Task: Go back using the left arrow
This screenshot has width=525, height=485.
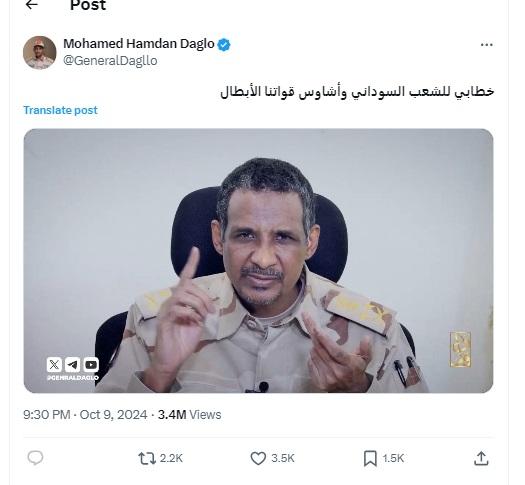Action: [31, 5]
